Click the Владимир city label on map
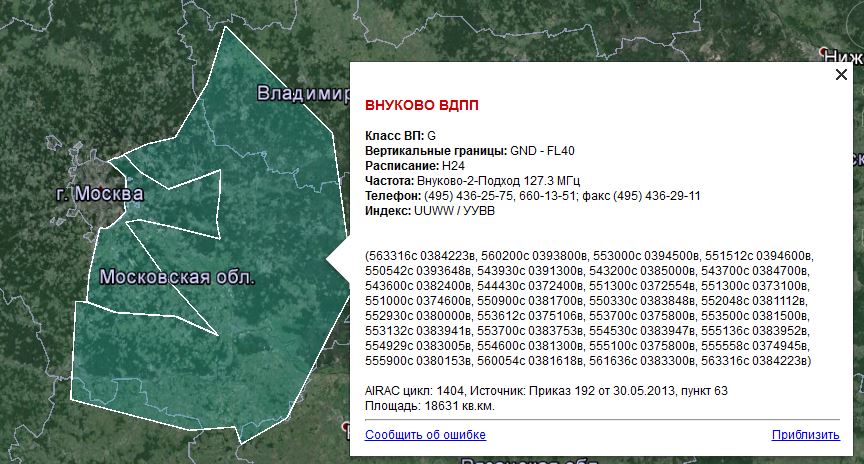864x464 pixels. click(299, 94)
